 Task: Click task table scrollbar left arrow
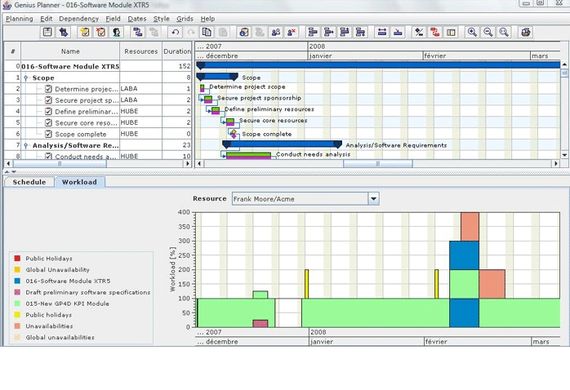tap(8, 164)
